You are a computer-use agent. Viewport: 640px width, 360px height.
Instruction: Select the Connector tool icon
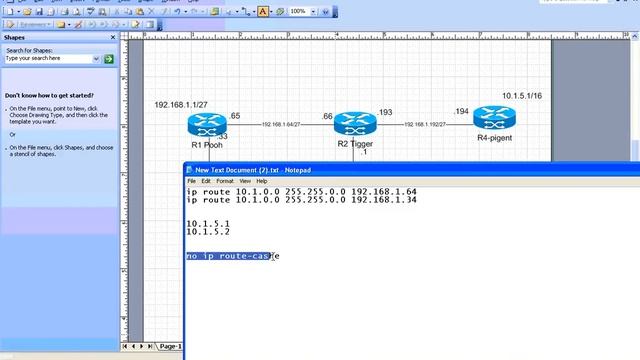coord(246,12)
